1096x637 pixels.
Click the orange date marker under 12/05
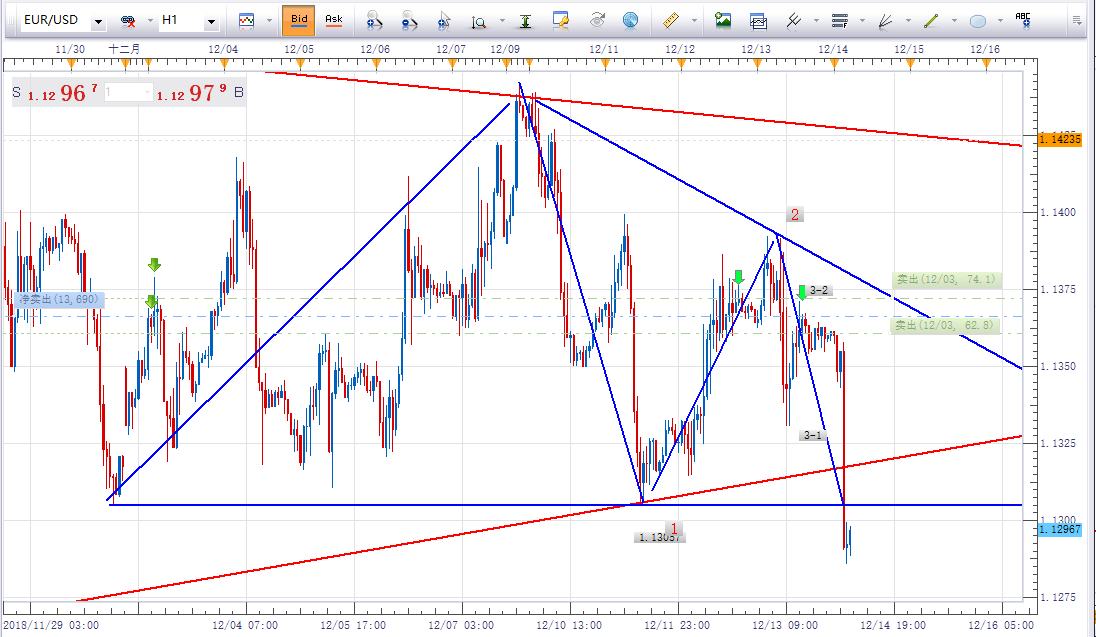coord(300,64)
